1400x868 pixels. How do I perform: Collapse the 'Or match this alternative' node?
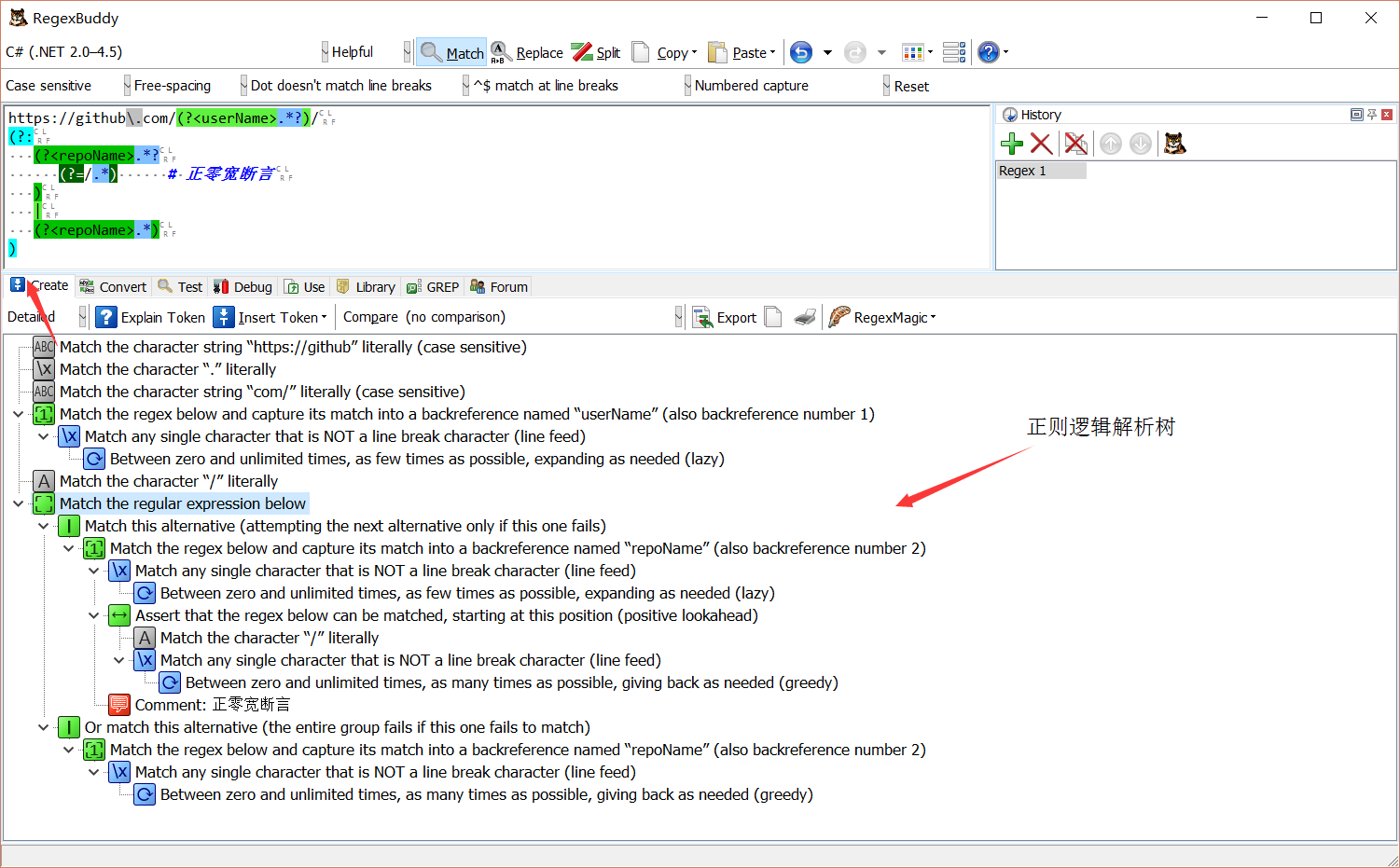(43, 727)
